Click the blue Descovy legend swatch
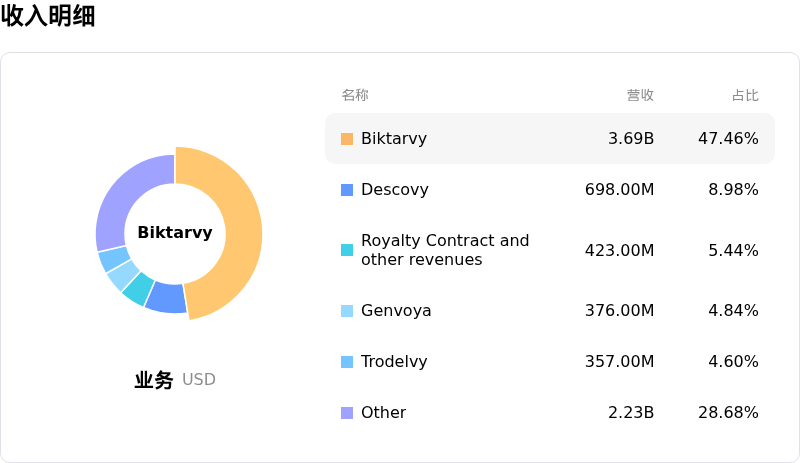Screen dimensions: 800x463 tap(347, 190)
